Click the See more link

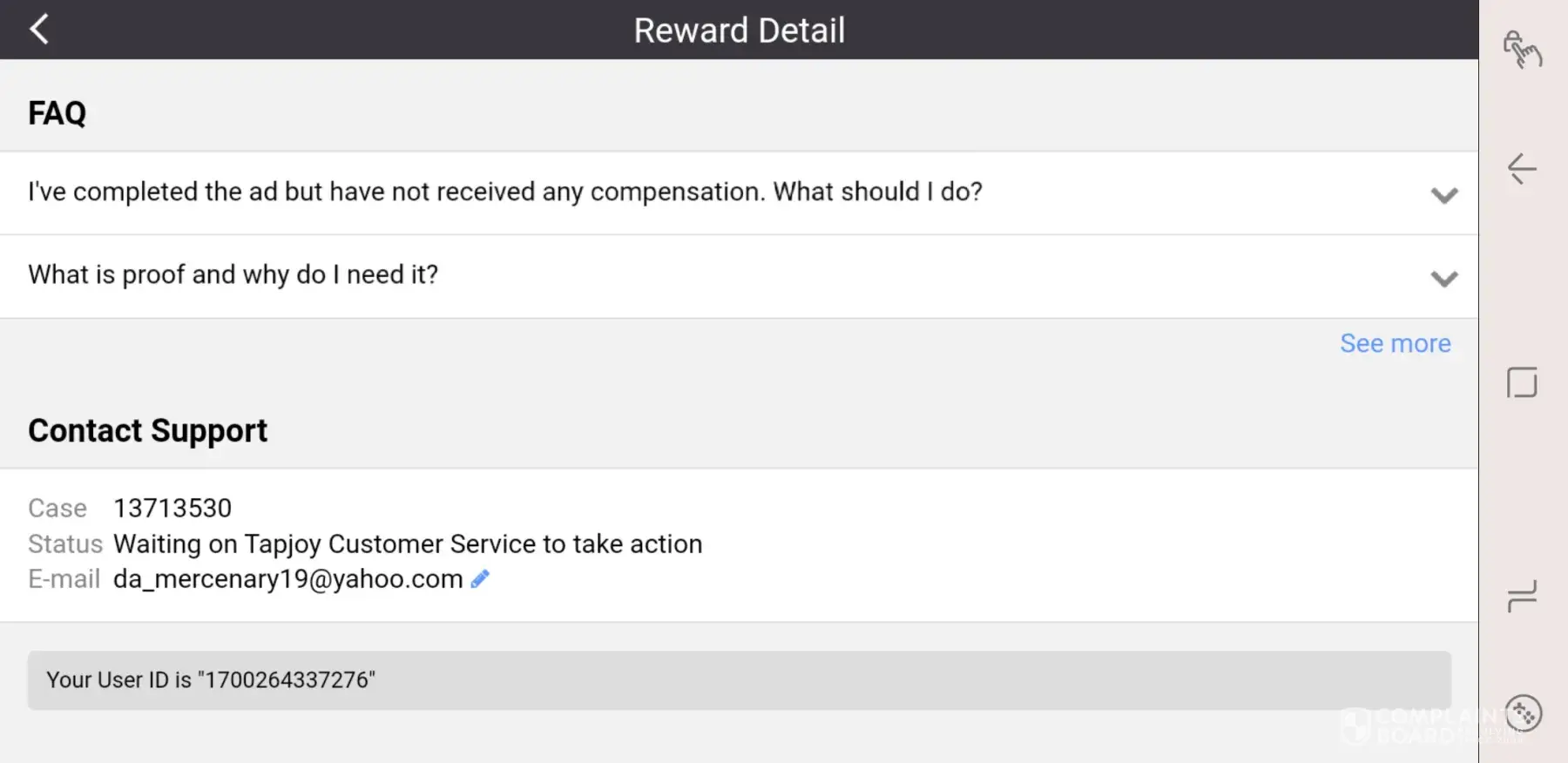point(1395,343)
